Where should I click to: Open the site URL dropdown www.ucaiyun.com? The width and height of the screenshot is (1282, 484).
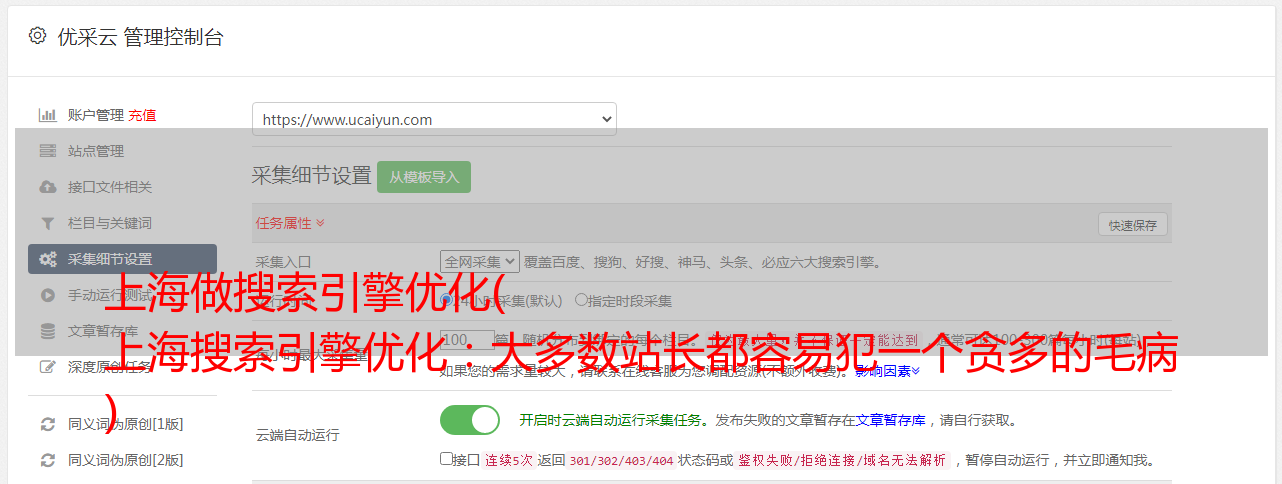pos(434,119)
